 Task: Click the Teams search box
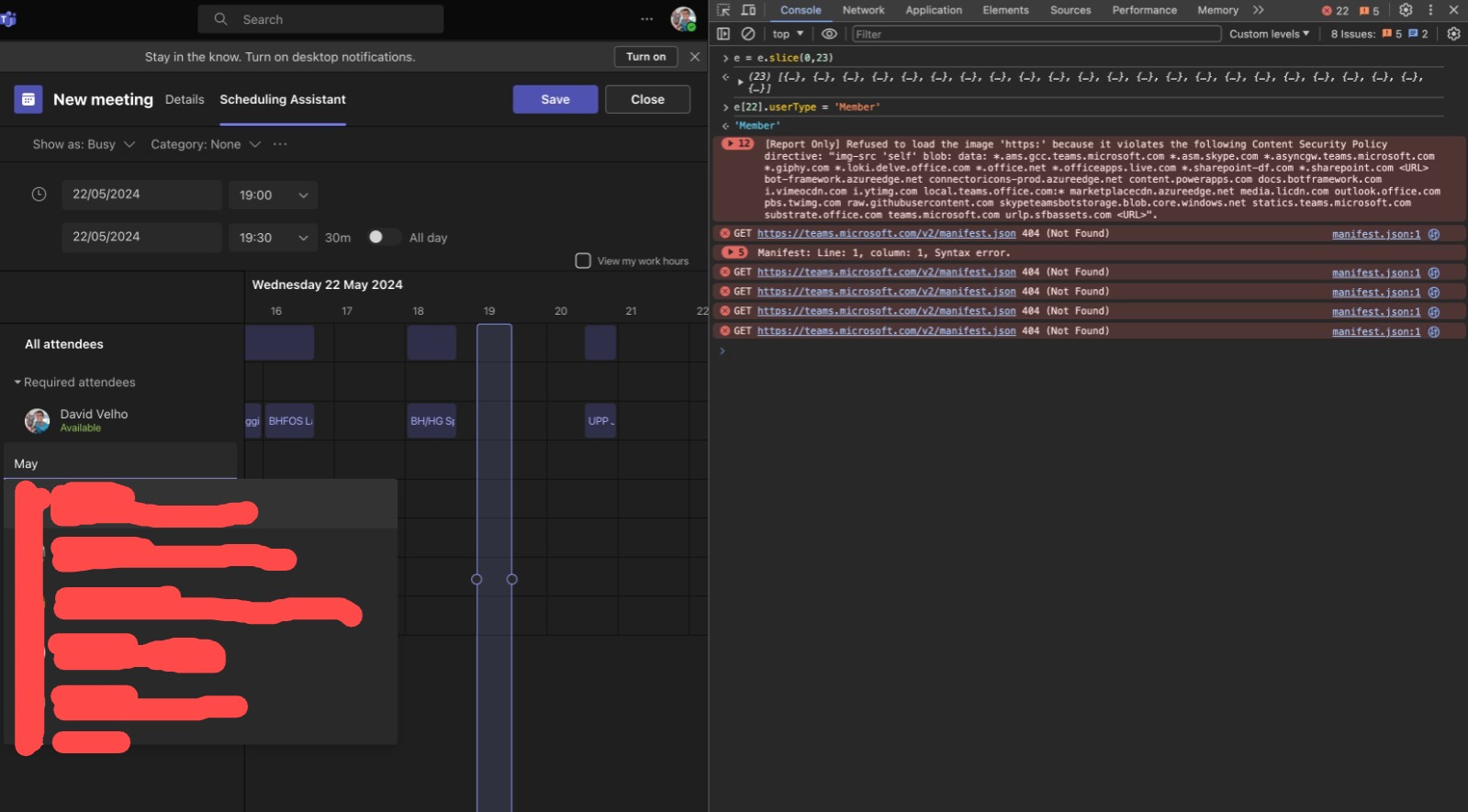point(320,19)
